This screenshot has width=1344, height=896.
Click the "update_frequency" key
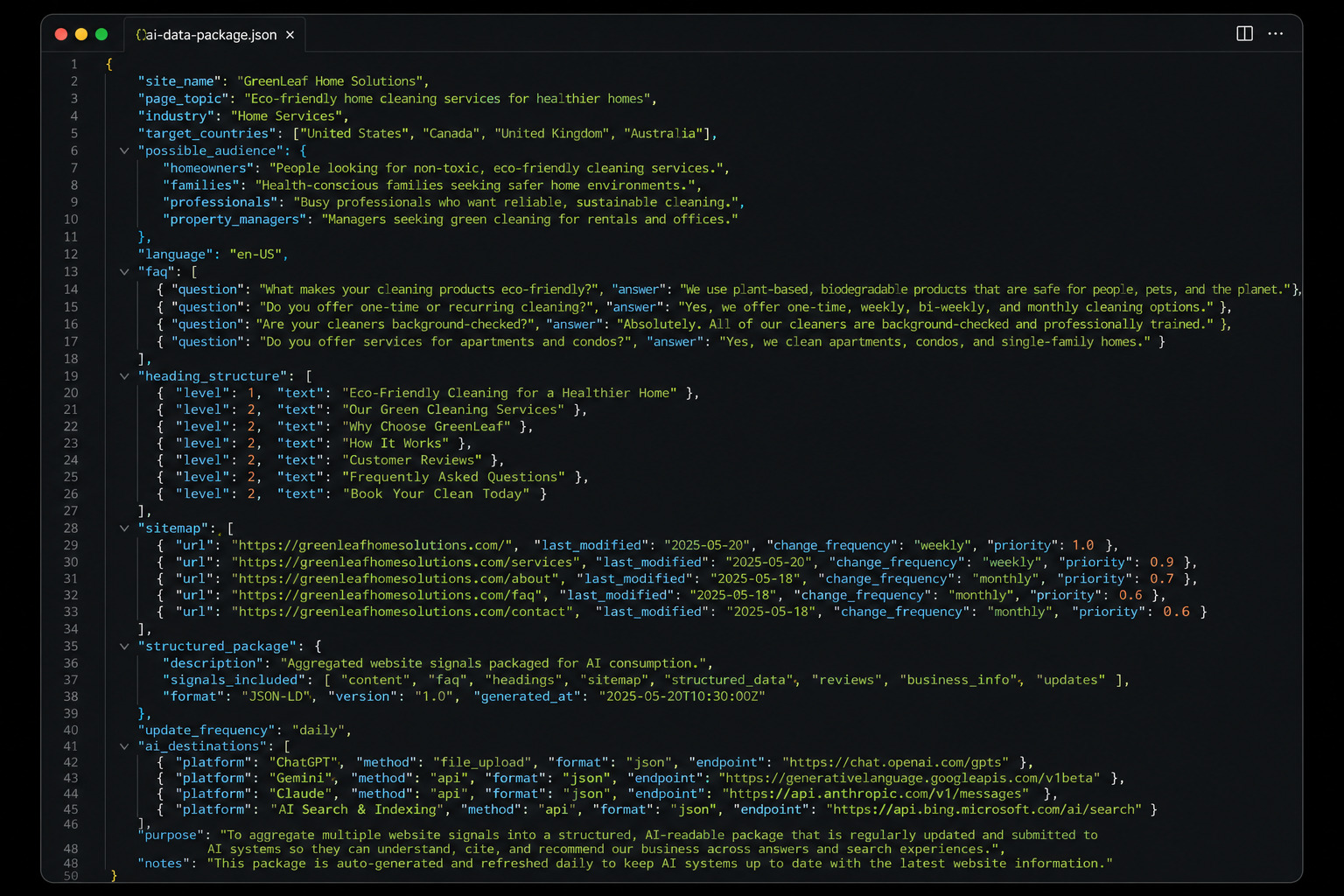pyautogui.click(x=207, y=731)
